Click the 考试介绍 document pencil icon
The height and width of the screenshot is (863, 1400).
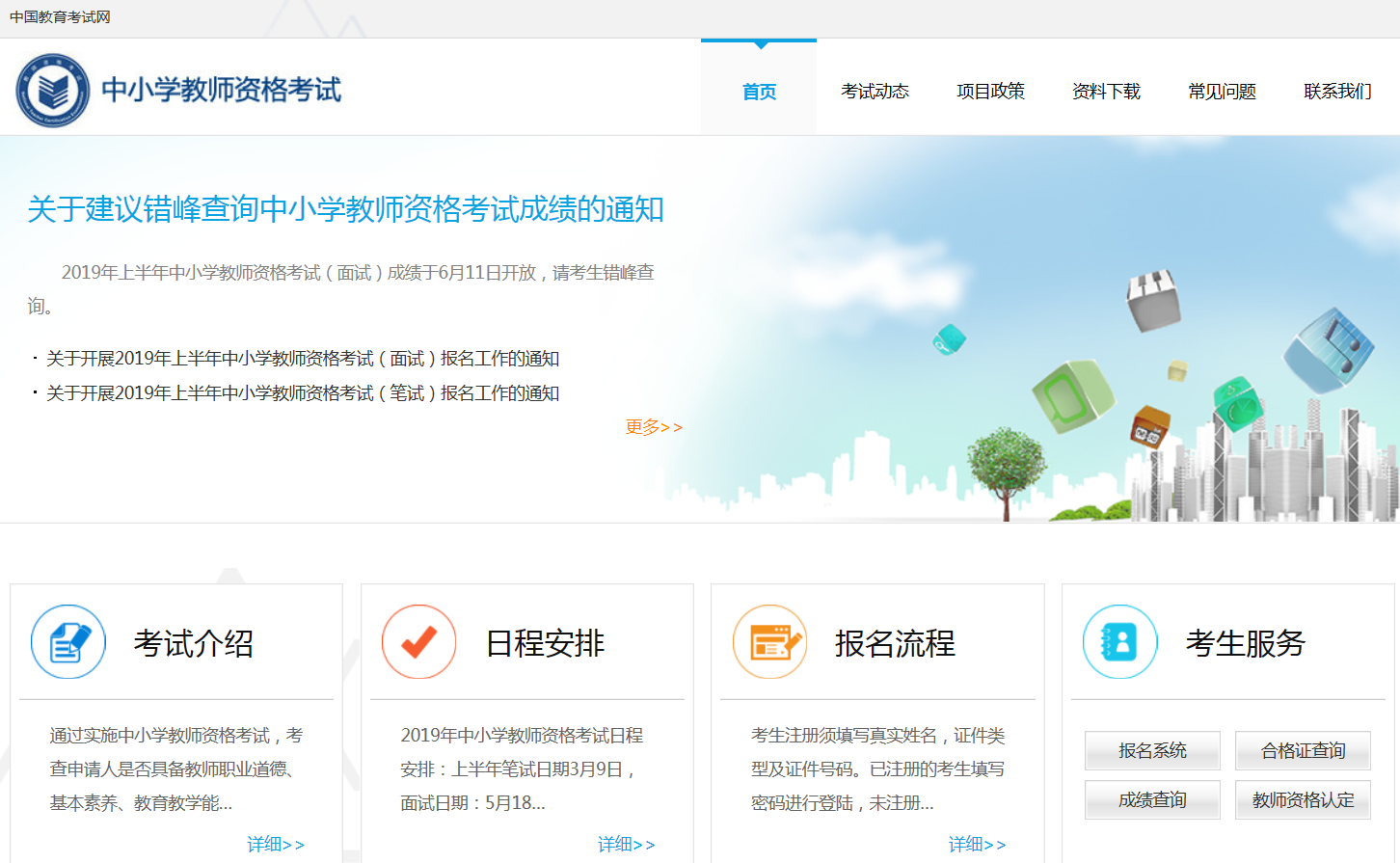68,641
